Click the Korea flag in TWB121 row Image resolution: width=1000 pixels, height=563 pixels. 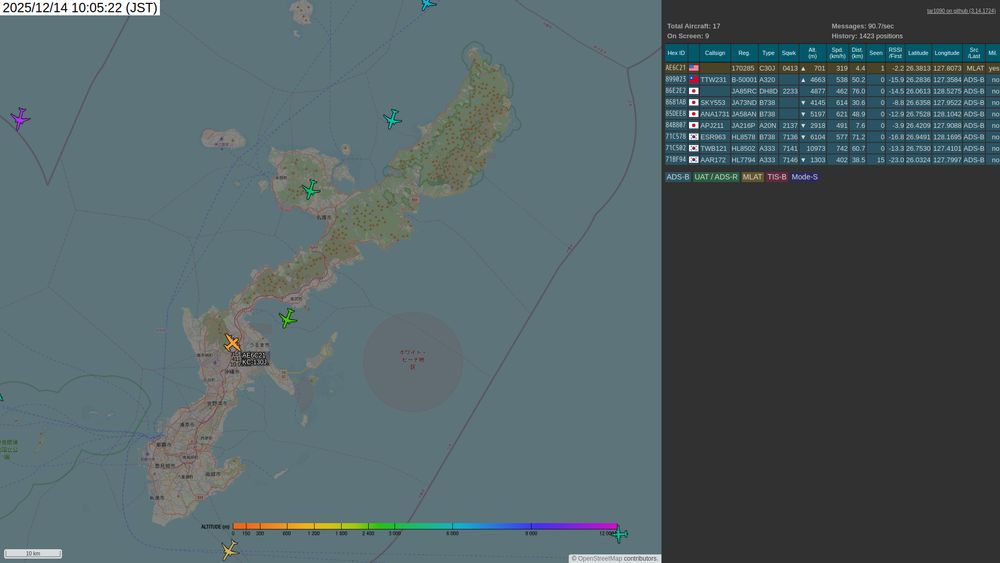(x=693, y=149)
